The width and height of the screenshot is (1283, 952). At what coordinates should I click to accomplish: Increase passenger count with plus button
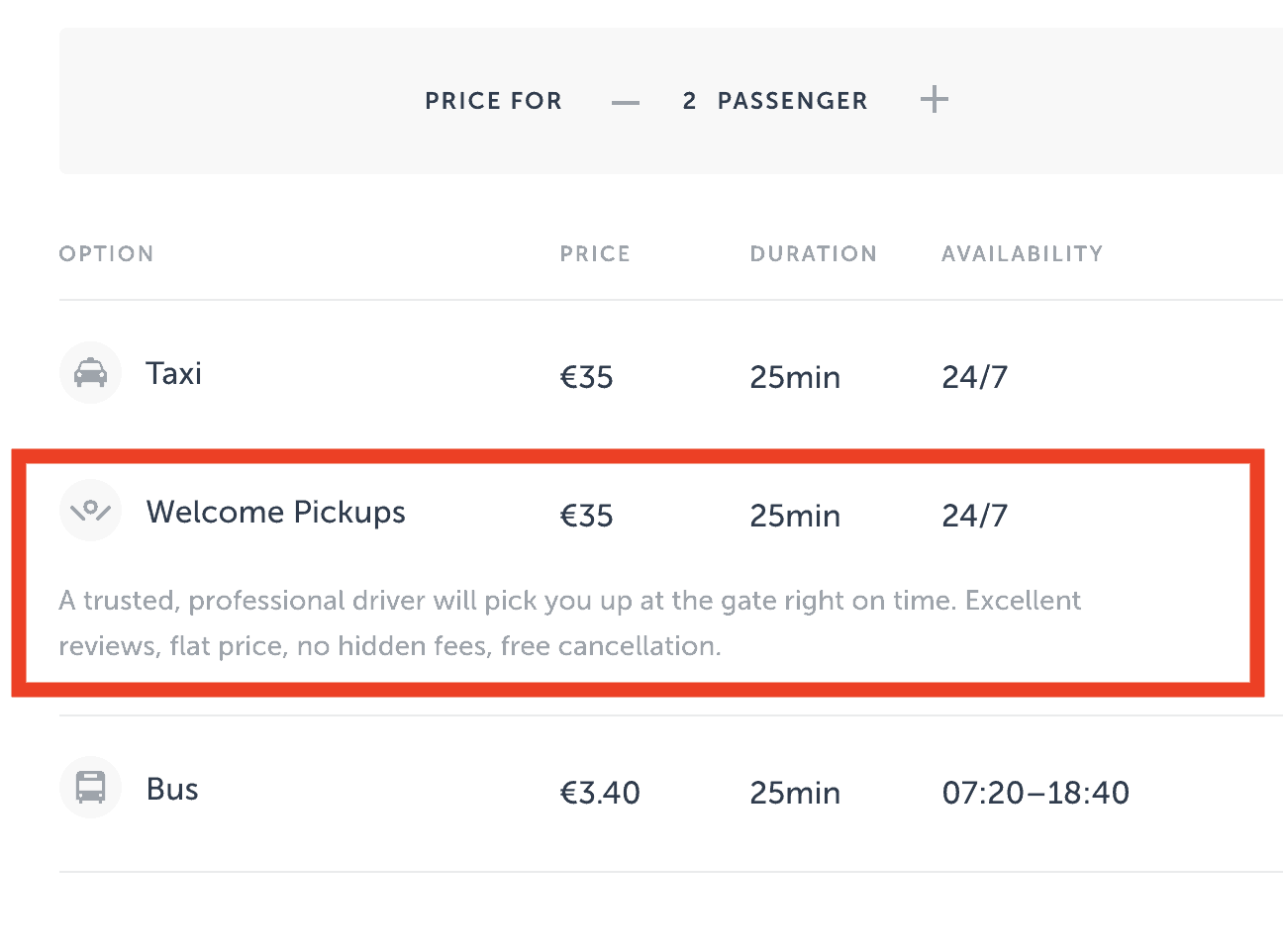(934, 100)
